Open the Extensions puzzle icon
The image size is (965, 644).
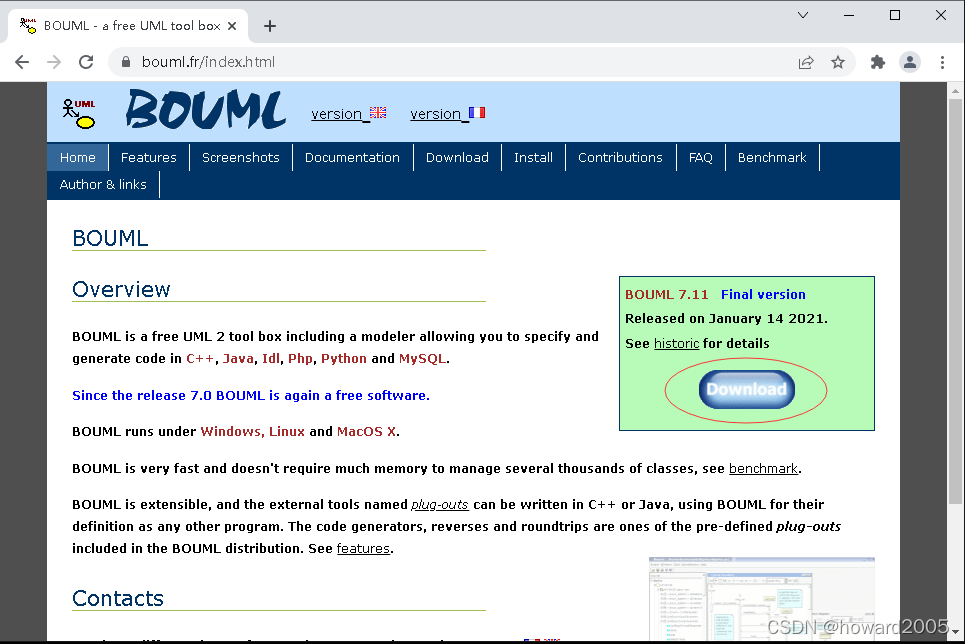[878, 62]
